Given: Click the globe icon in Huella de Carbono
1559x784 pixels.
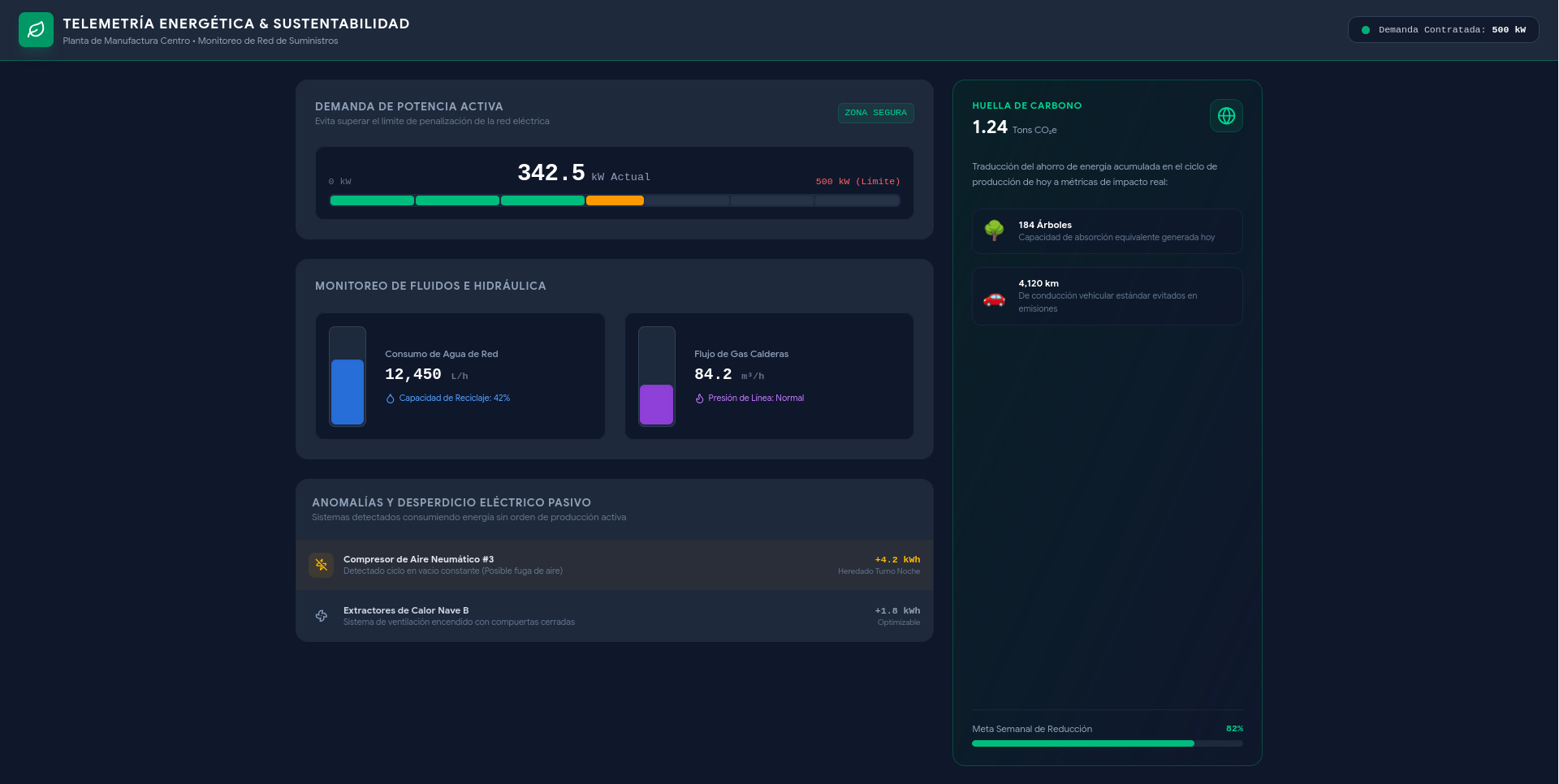Looking at the screenshot, I should click(1226, 116).
